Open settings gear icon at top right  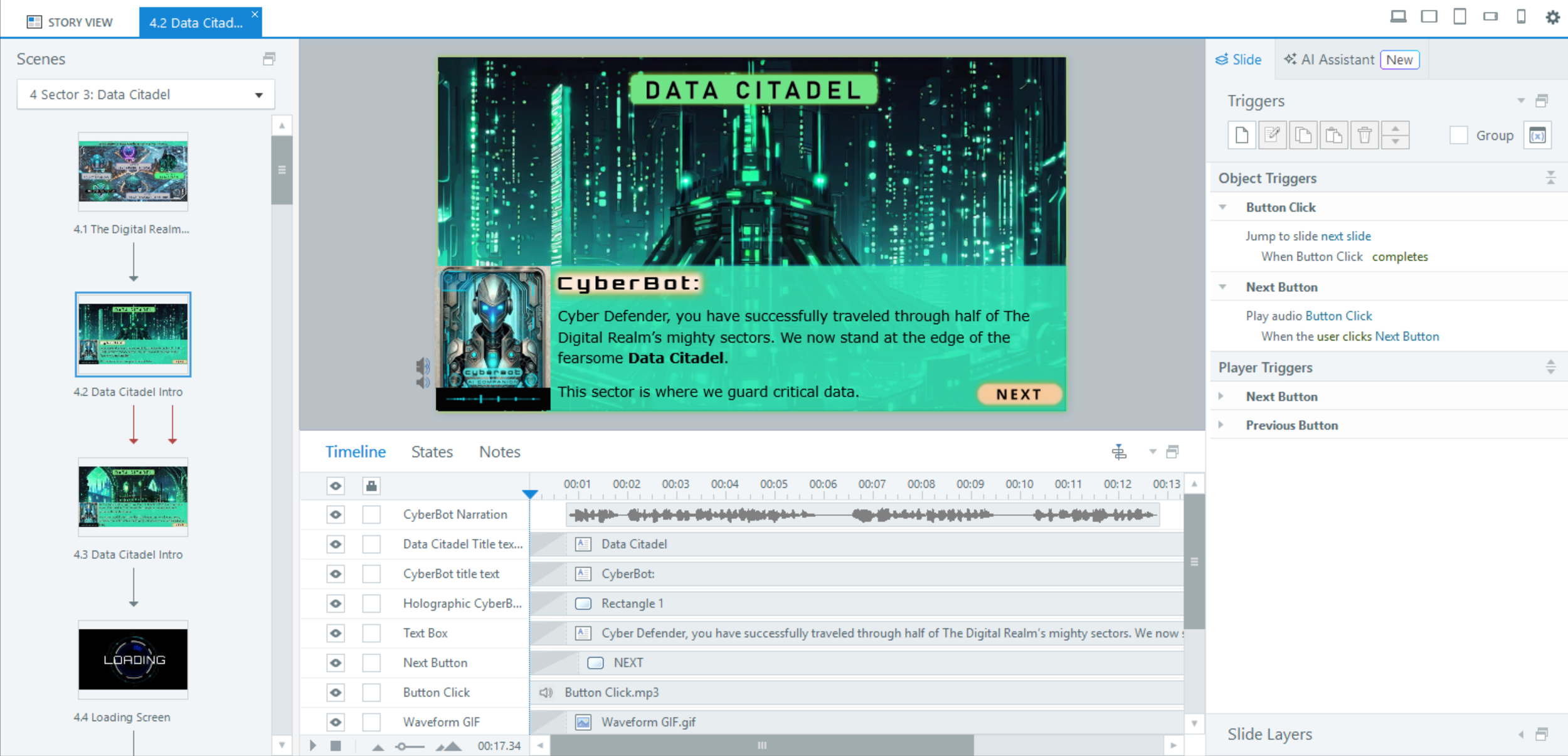point(1552,17)
